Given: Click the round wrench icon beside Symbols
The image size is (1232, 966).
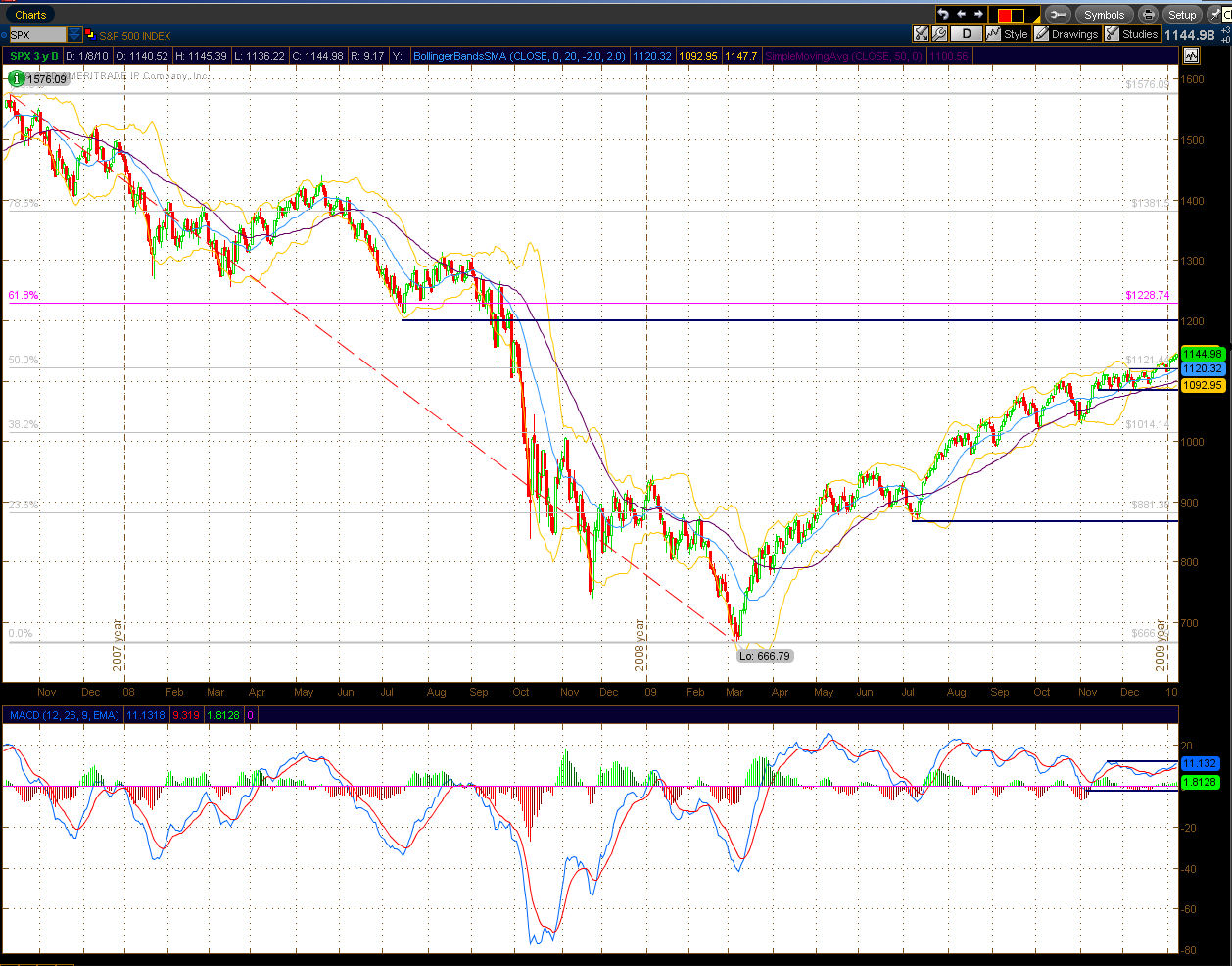Looking at the screenshot, I should point(1058,15).
